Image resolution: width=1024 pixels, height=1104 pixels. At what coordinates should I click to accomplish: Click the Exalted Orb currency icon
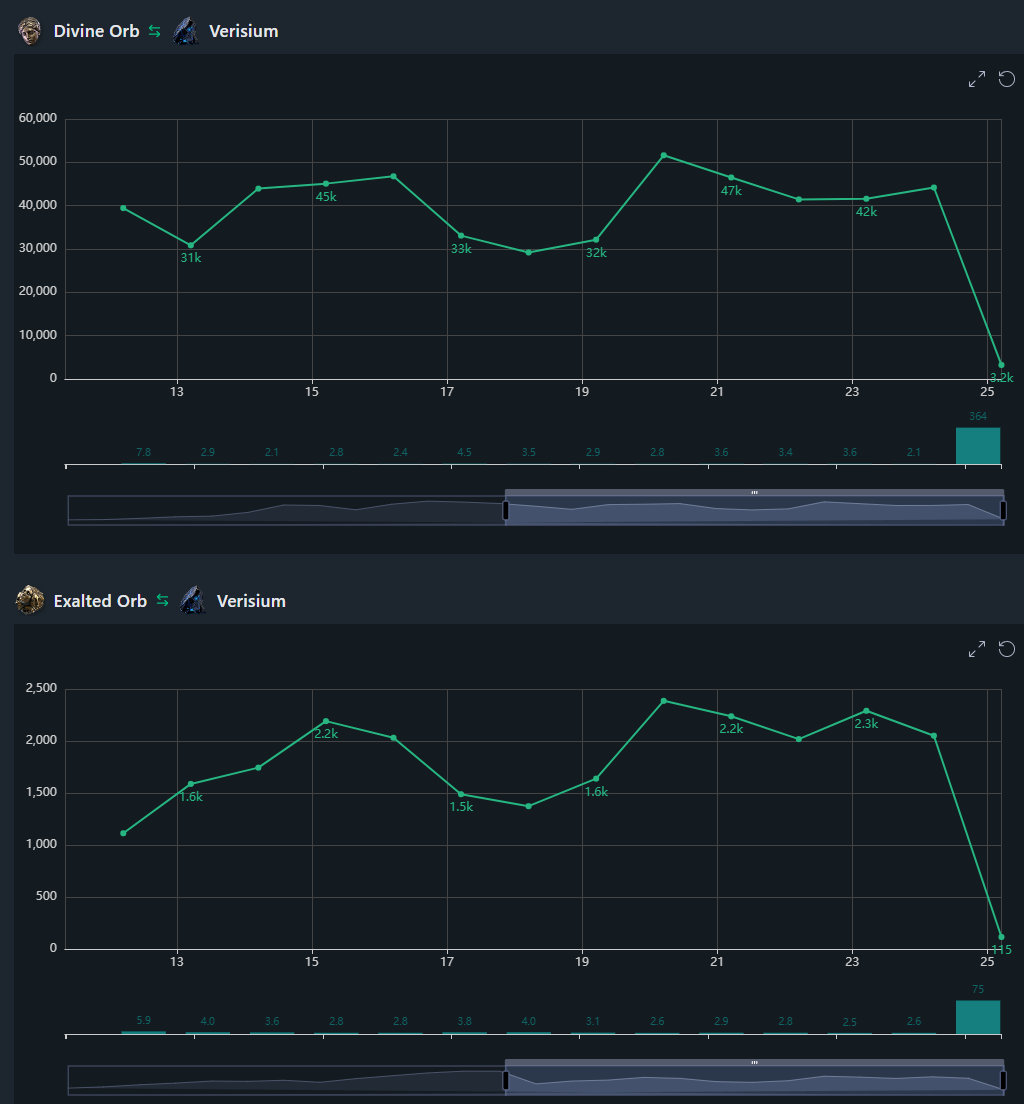tap(30, 601)
